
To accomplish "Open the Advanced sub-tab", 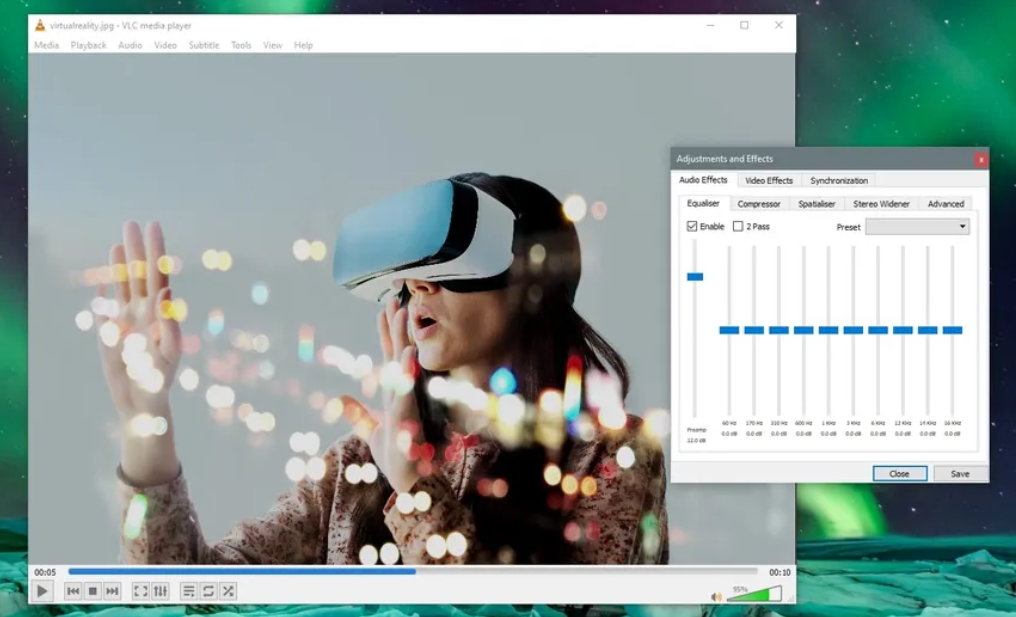I will click(946, 204).
